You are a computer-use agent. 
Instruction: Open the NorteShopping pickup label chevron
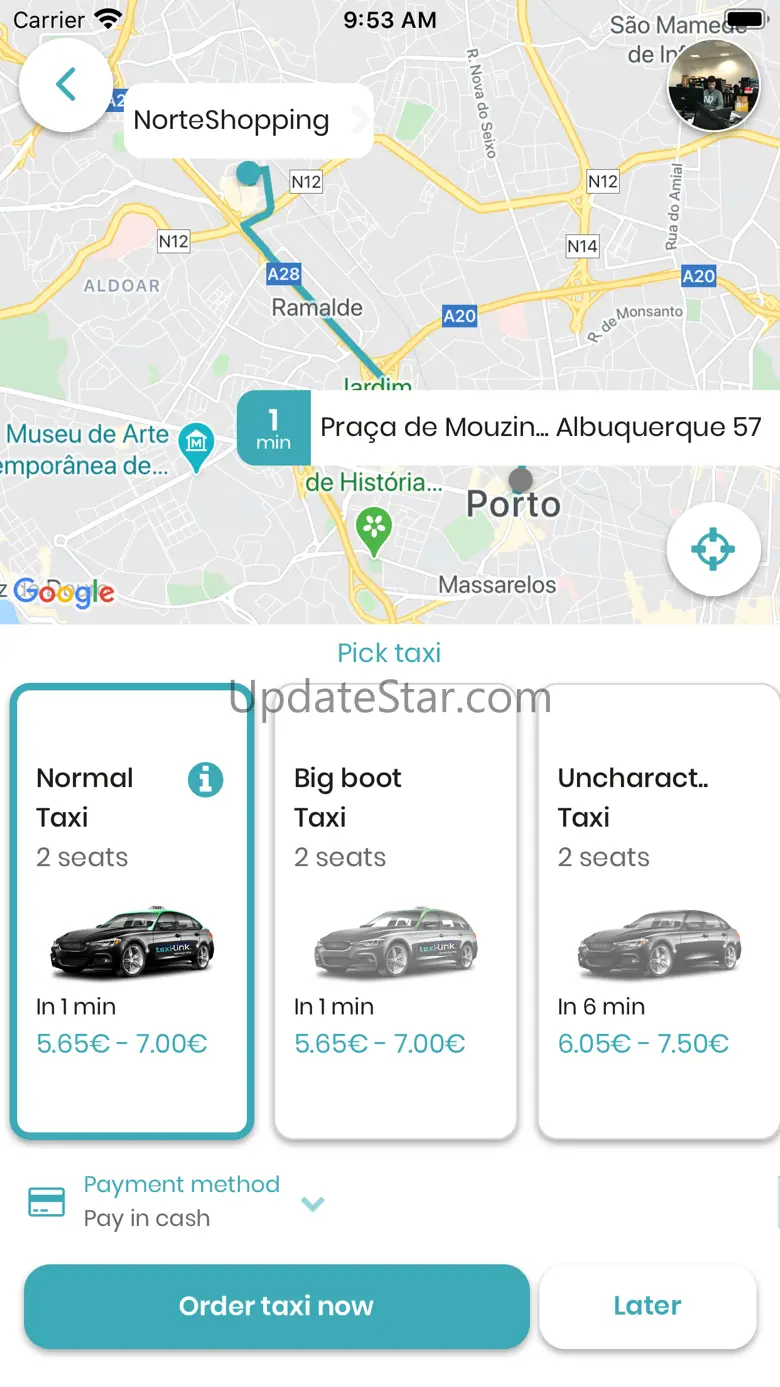pyautogui.click(x=359, y=121)
